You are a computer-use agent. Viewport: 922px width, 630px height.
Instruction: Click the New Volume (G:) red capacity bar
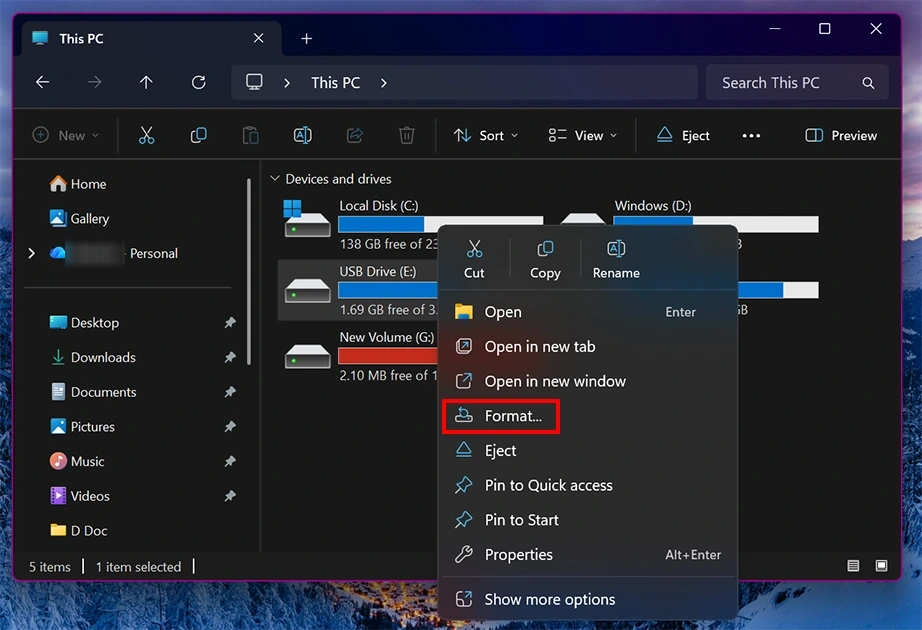pyautogui.click(x=387, y=355)
